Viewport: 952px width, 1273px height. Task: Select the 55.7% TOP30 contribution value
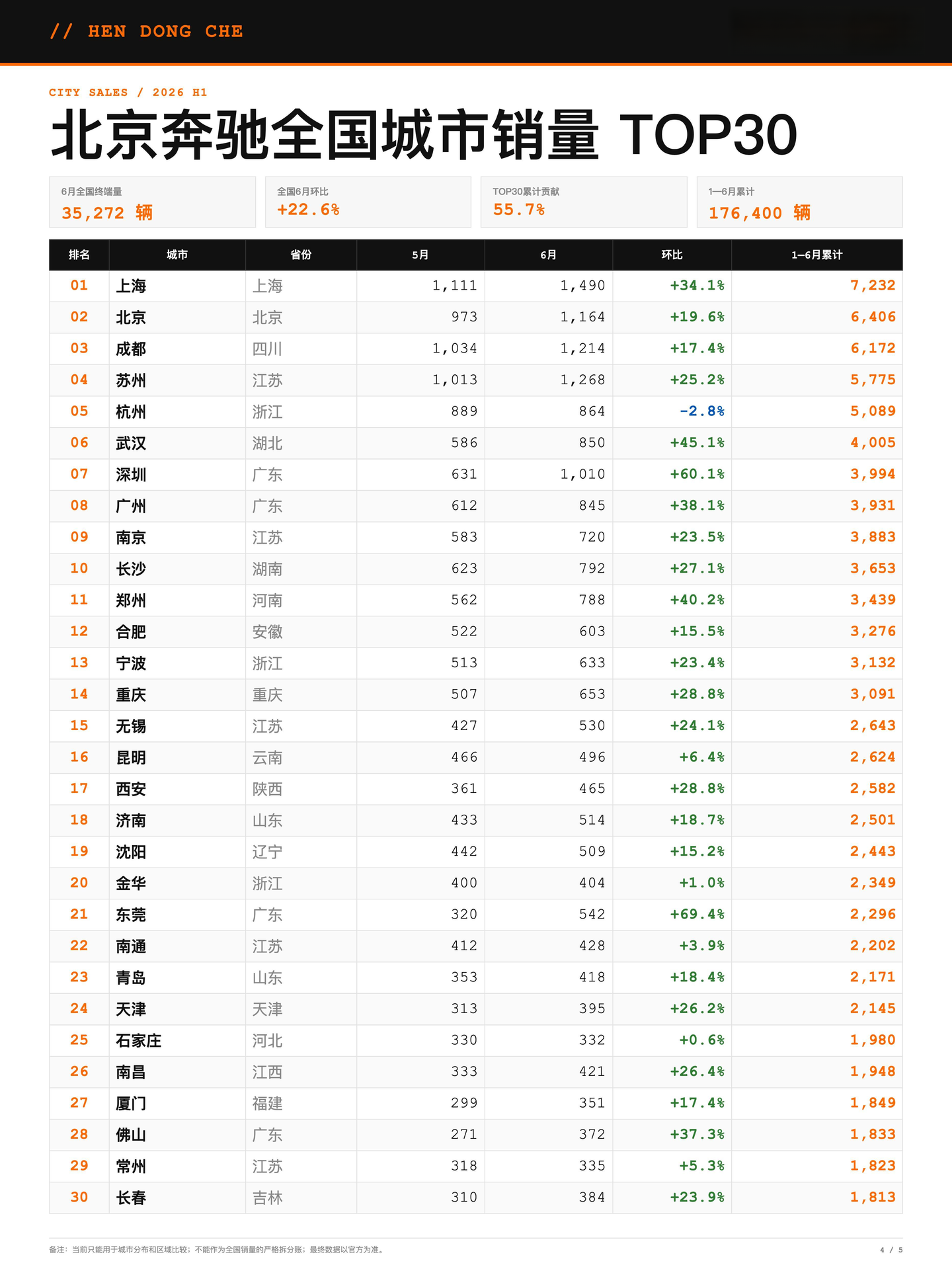click(x=519, y=210)
